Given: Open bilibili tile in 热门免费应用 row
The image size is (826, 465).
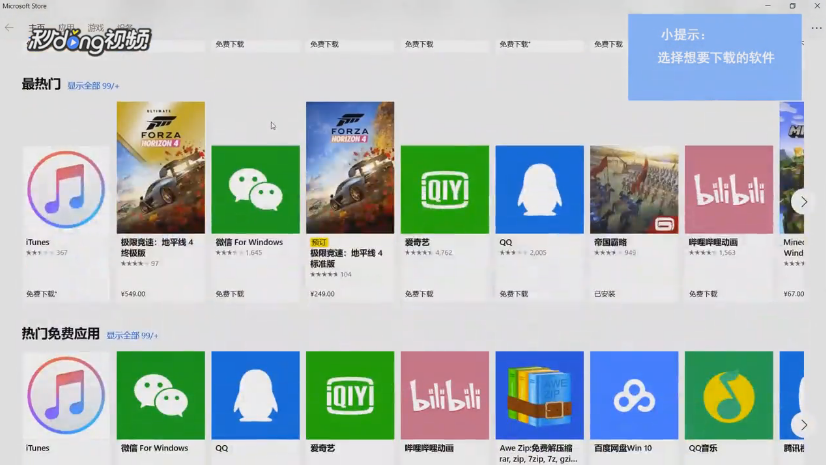Looking at the screenshot, I should coord(445,395).
